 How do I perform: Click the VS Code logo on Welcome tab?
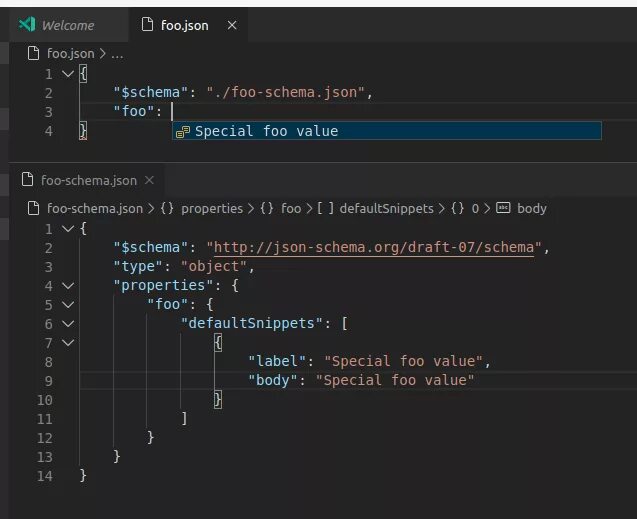point(27,25)
